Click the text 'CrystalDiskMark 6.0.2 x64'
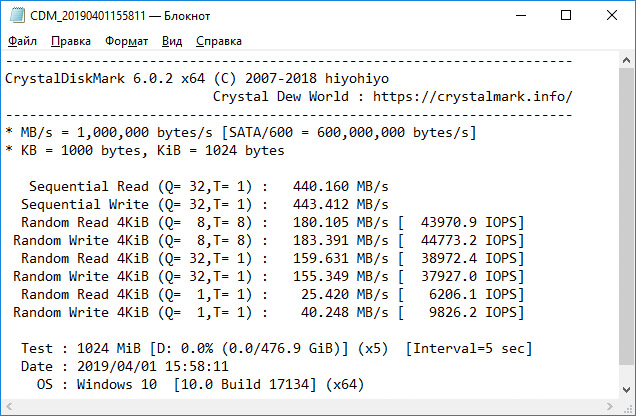 105,78
